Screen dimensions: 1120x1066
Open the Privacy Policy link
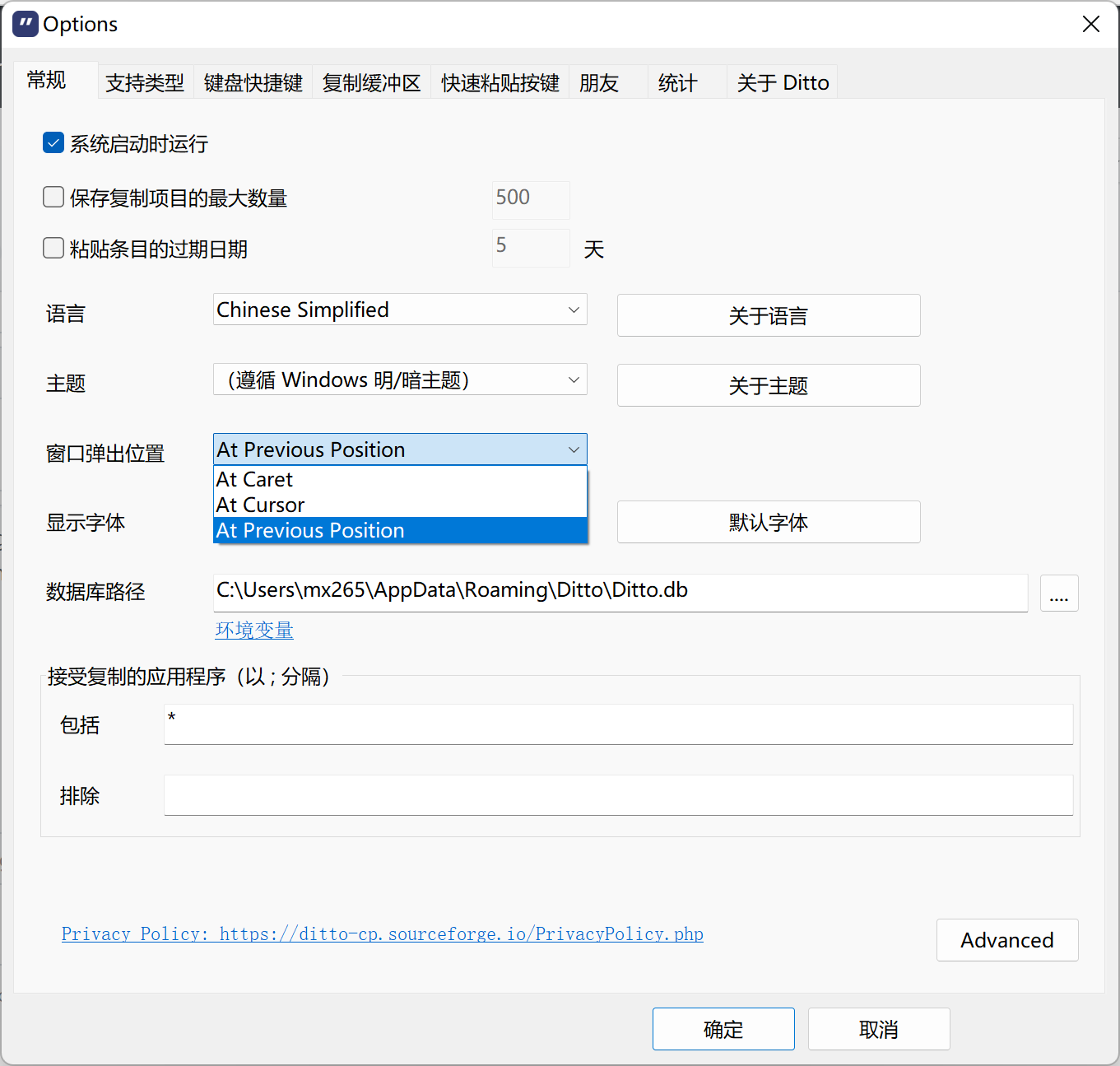coord(383,933)
